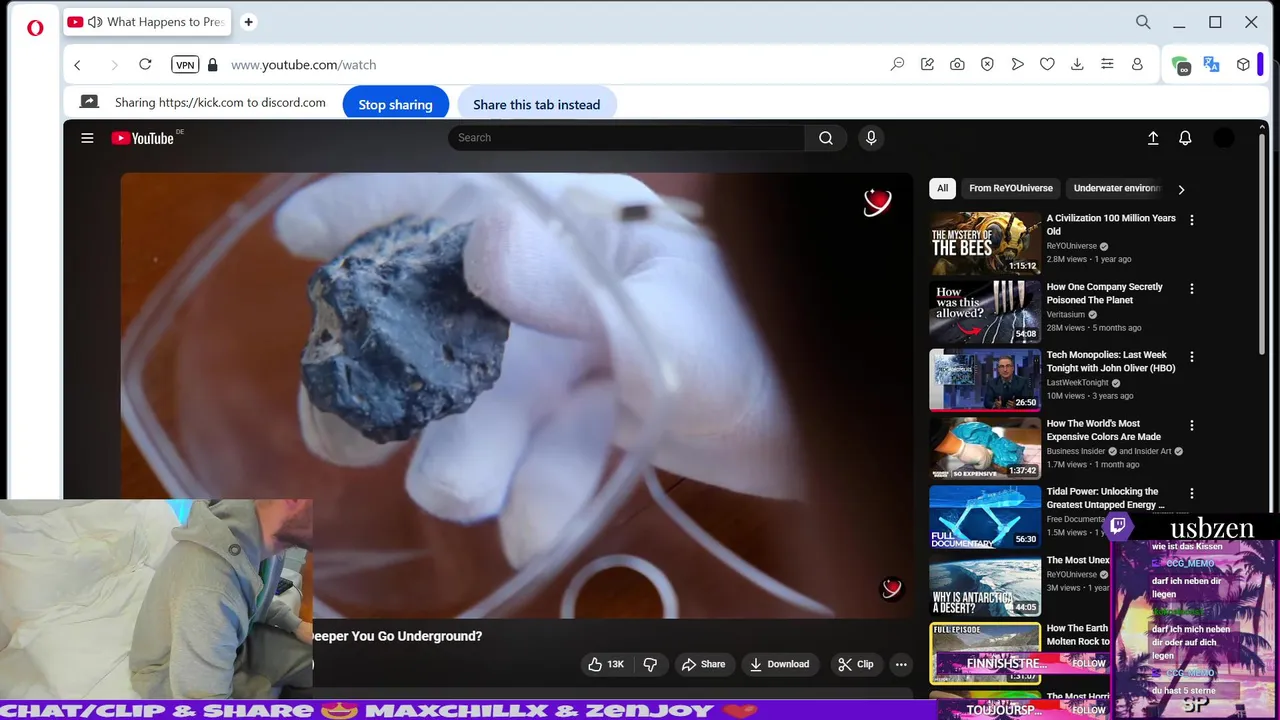
Task: Go to YouTube home via logo
Action: point(143,138)
